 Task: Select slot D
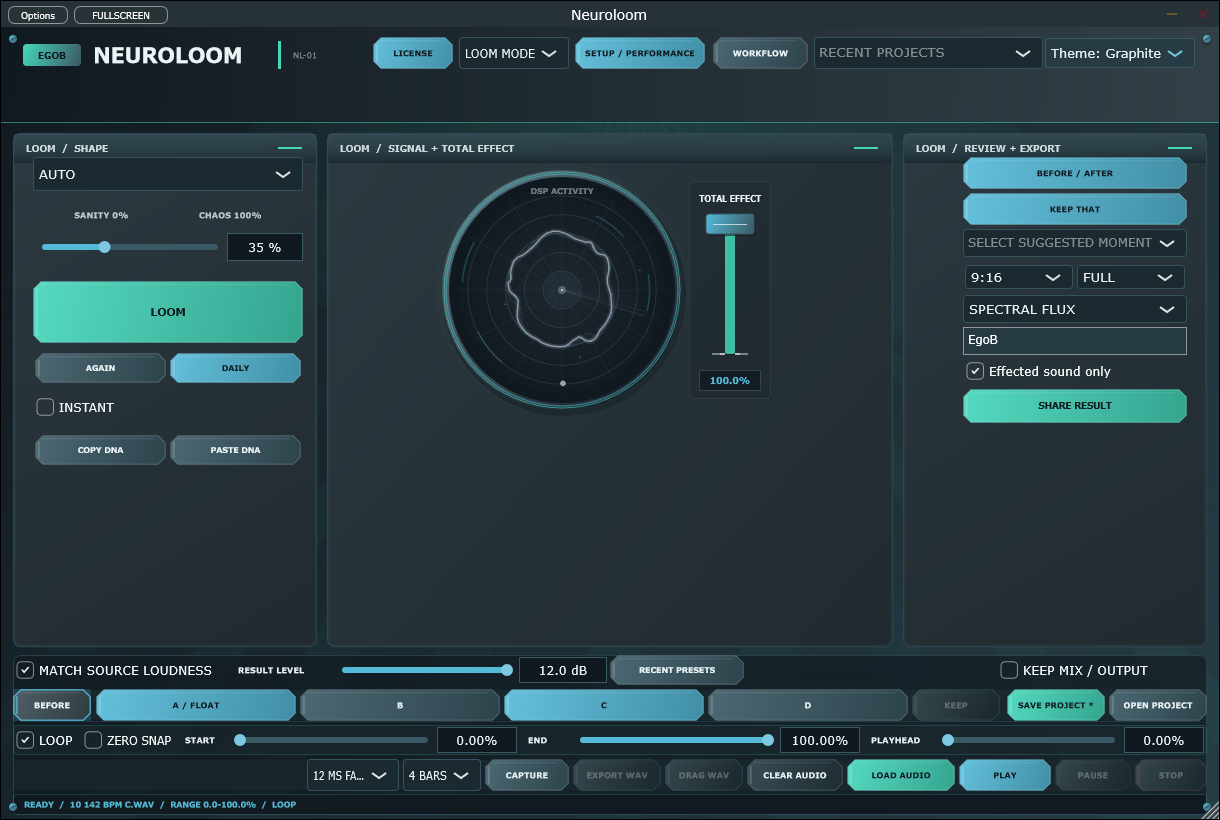(x=808, y=705)
